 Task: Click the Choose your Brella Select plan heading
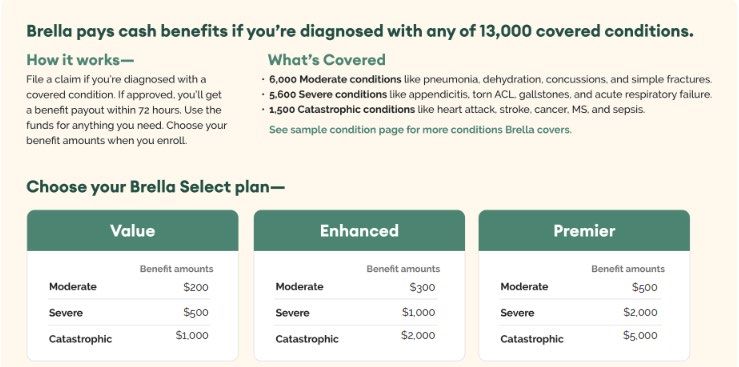pos(156,187)
